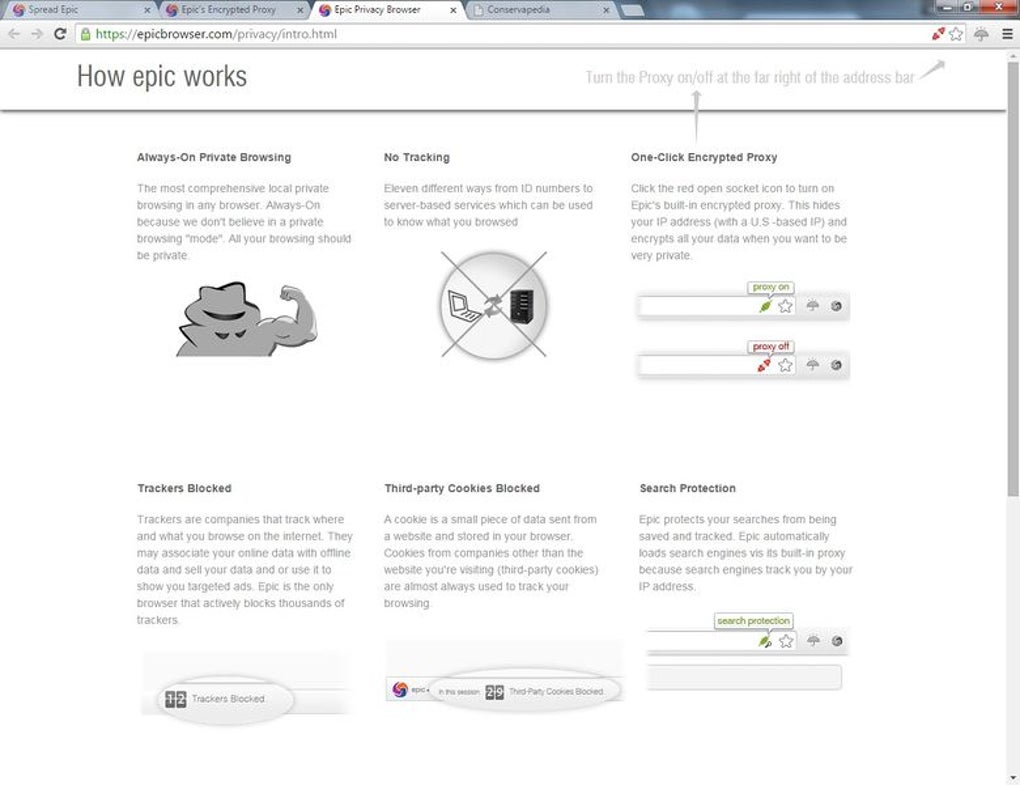The width and height of the screenshot is (1020, 785).
Task: Click the 'proxy off' tooltip label
Action: (771, 346)
